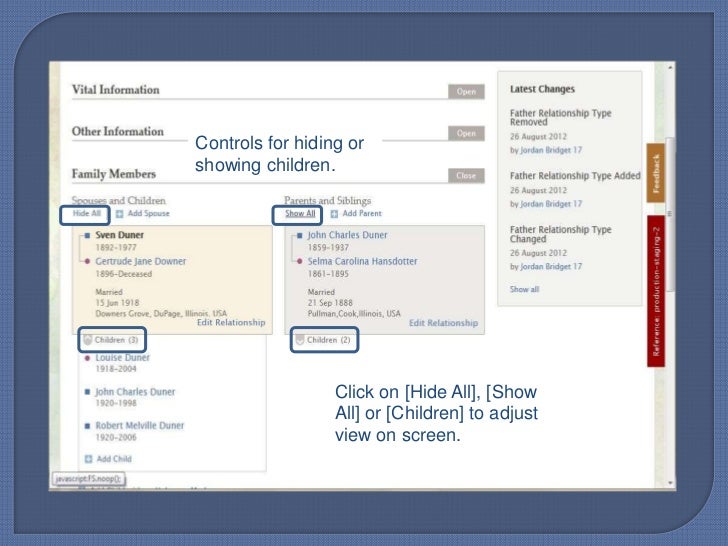Open the child John Charles Duner 1920-1998
The height and width of the screenshot is (546, 728).
point(135,392)
